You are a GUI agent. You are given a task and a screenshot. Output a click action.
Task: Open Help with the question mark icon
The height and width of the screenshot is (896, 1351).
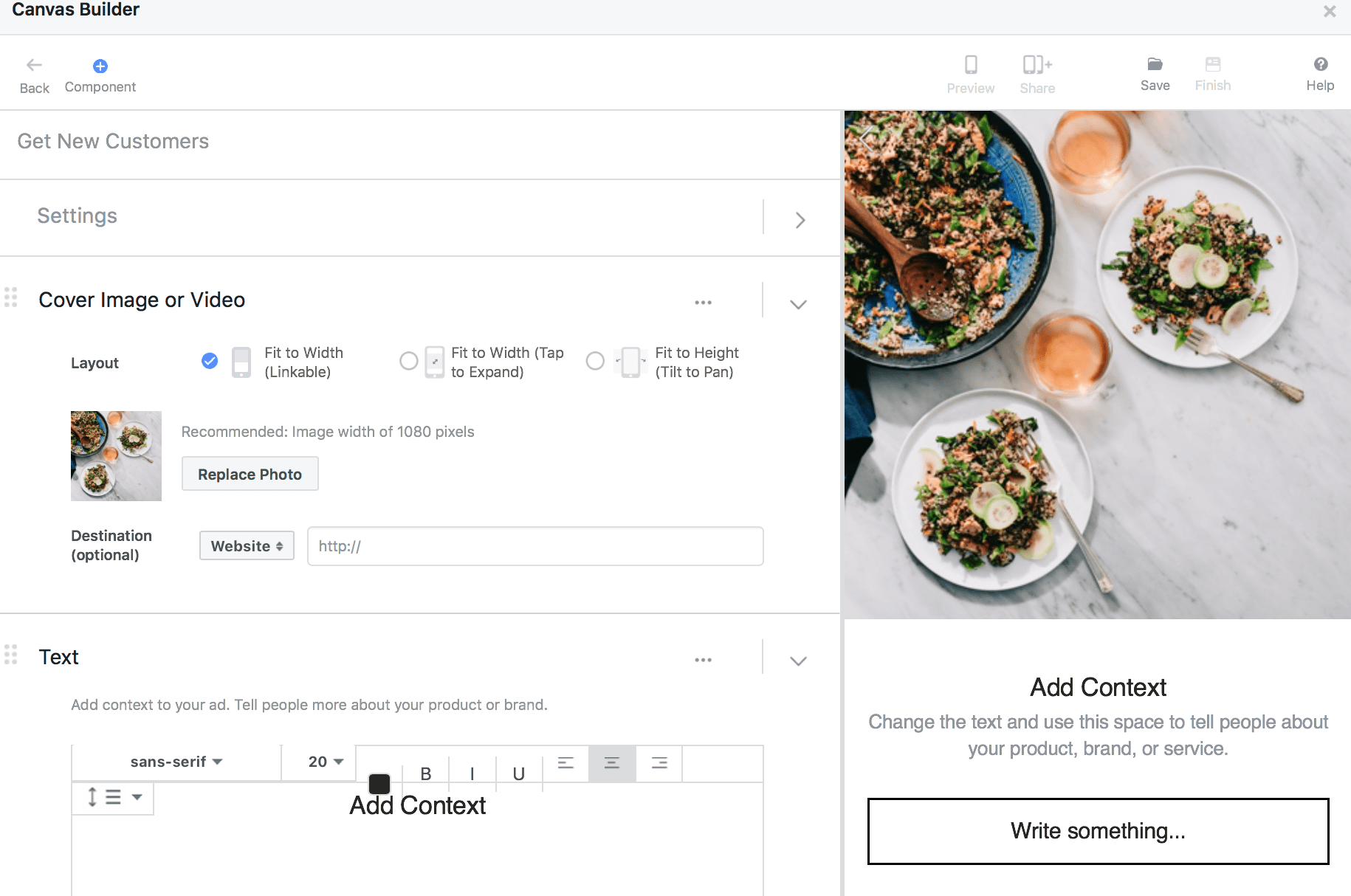[x=1321, y=64]
